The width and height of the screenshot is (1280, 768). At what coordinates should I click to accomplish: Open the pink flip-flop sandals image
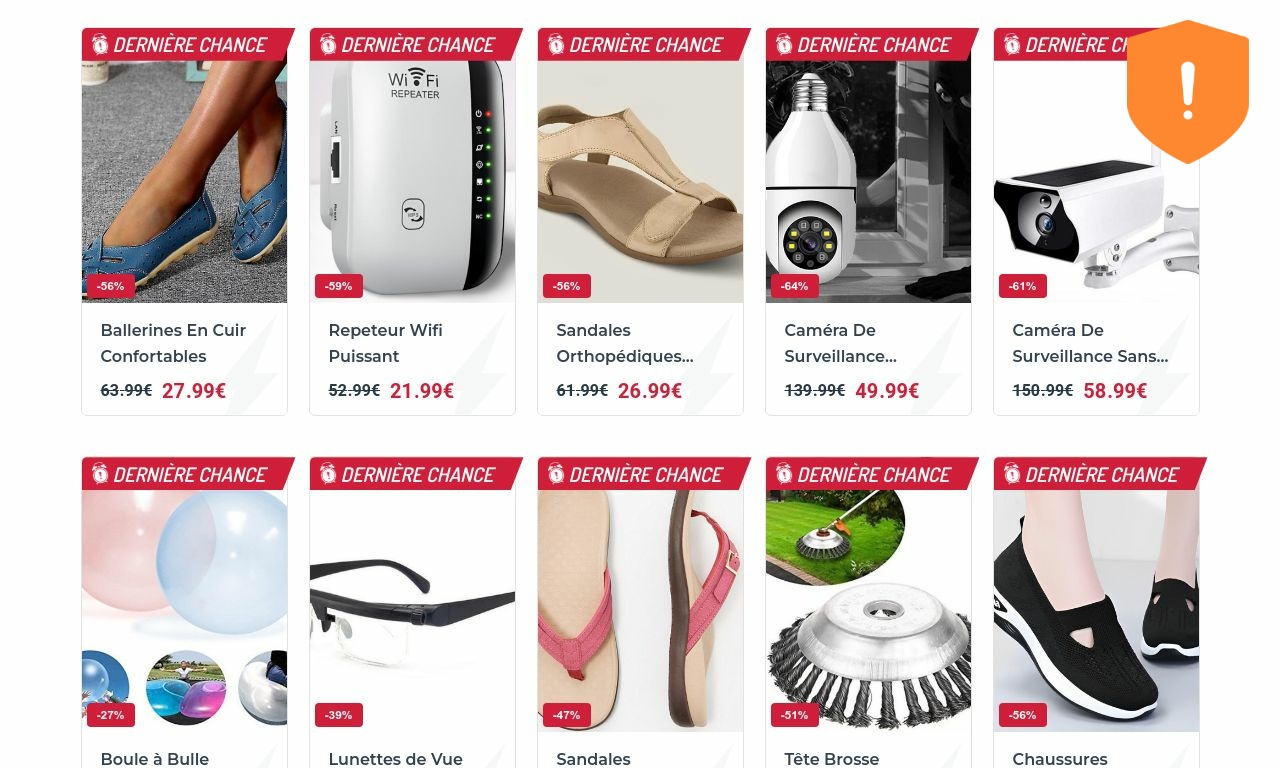pos(640,611)
